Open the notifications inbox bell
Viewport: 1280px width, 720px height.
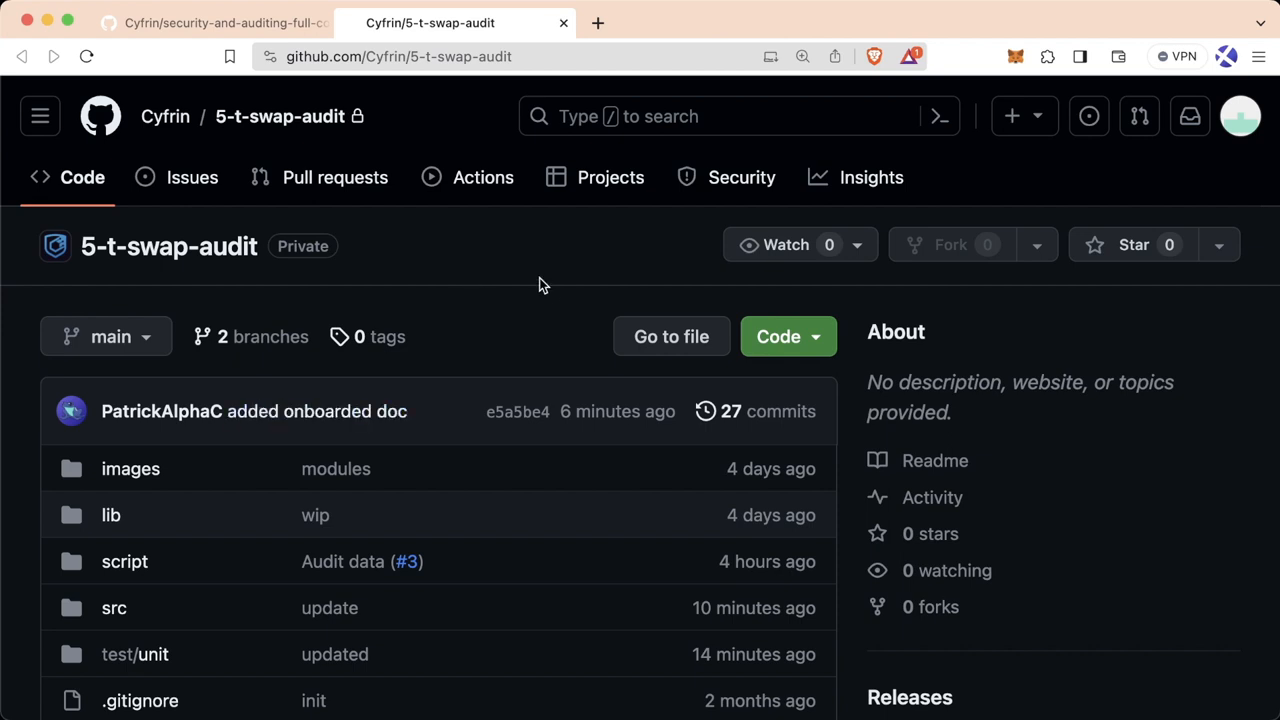pyautogui.click(x=1189, y=116)
